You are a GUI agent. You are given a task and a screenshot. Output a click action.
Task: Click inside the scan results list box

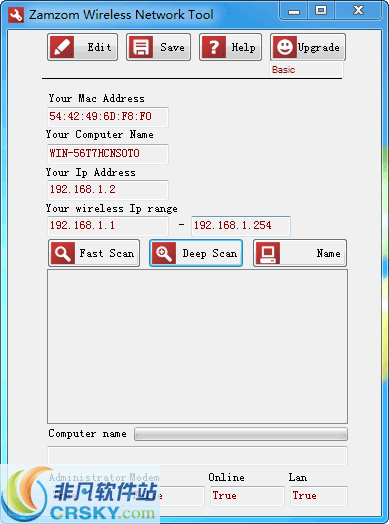[198, 347]
